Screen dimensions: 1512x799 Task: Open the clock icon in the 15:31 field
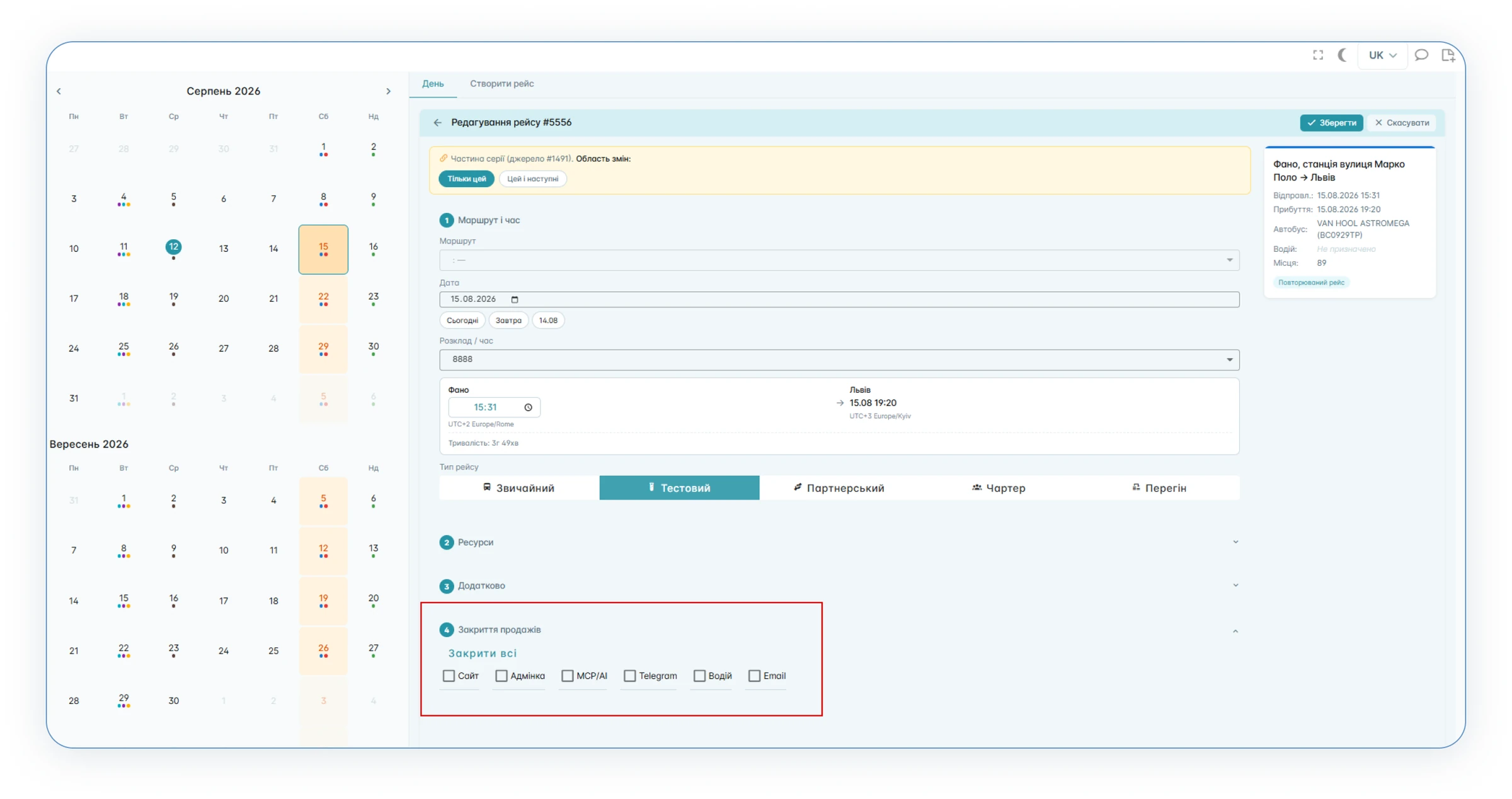click(x=528, y=407)
